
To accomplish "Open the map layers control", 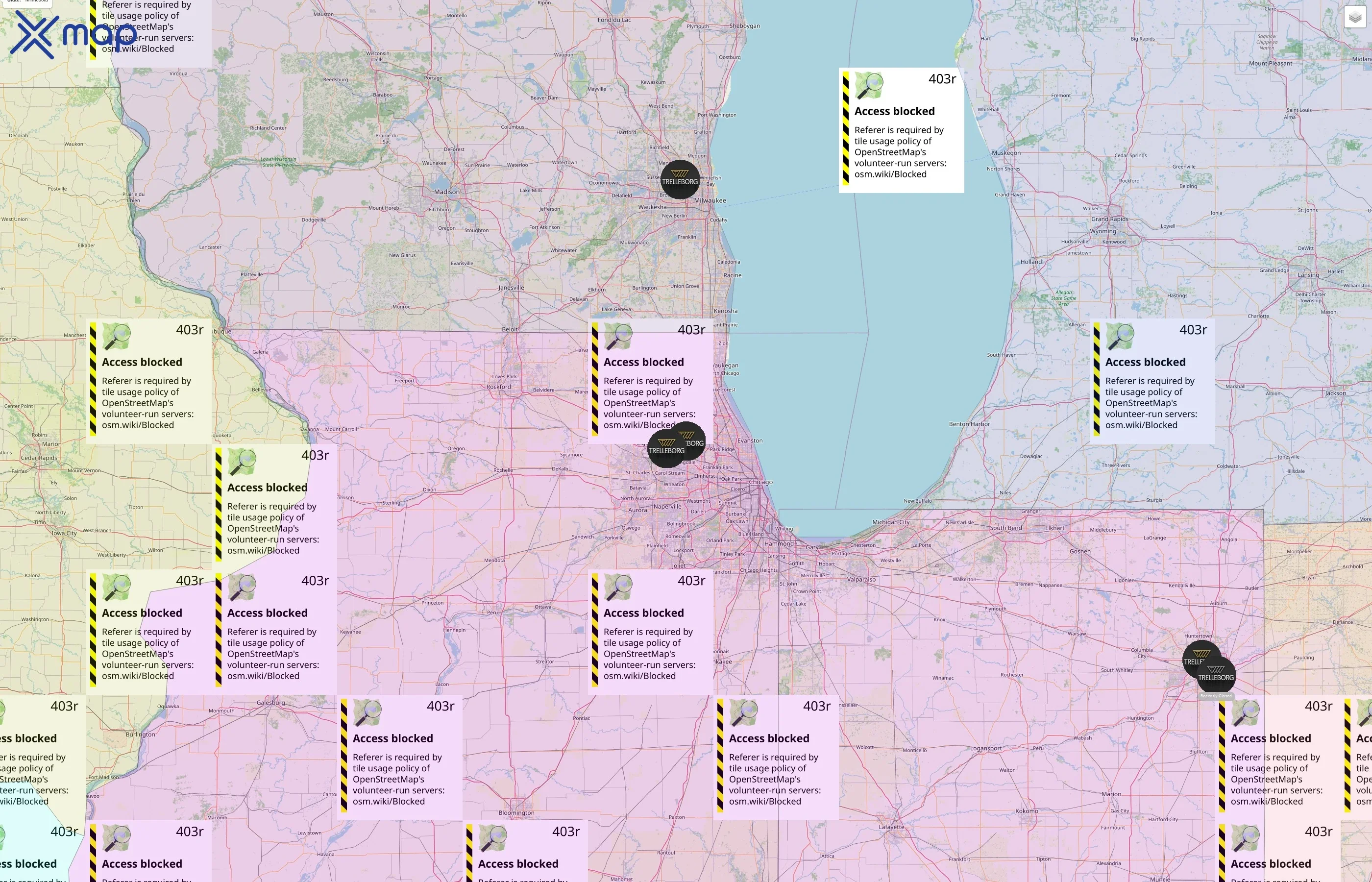I will pyautogui.click(x=1355, y=17).
